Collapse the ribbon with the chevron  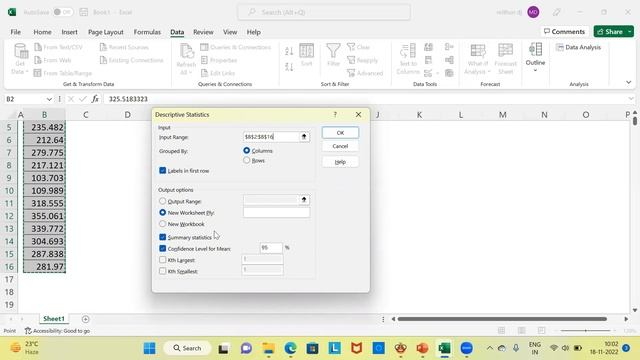click(x=629, y=82)
